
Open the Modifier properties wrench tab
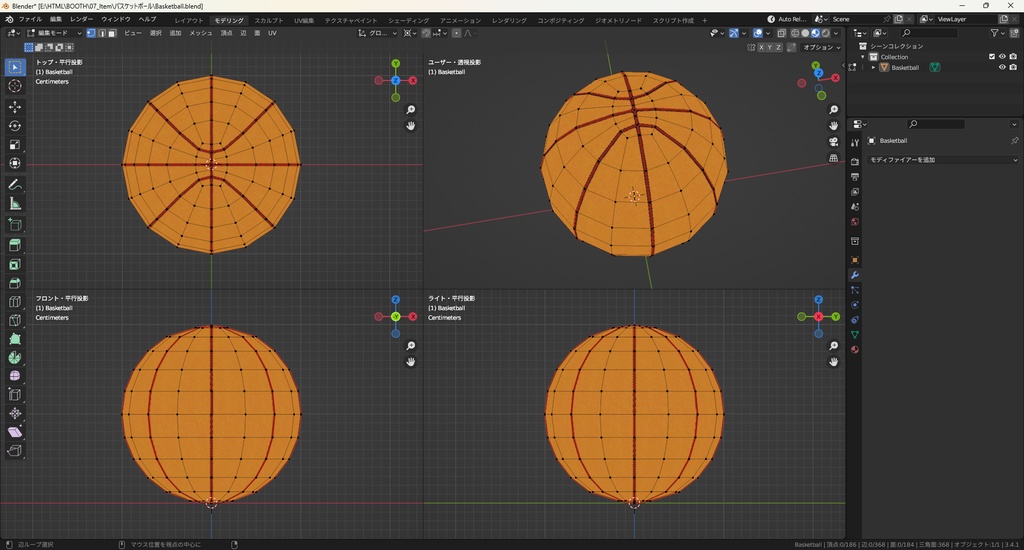coord(855,275)
